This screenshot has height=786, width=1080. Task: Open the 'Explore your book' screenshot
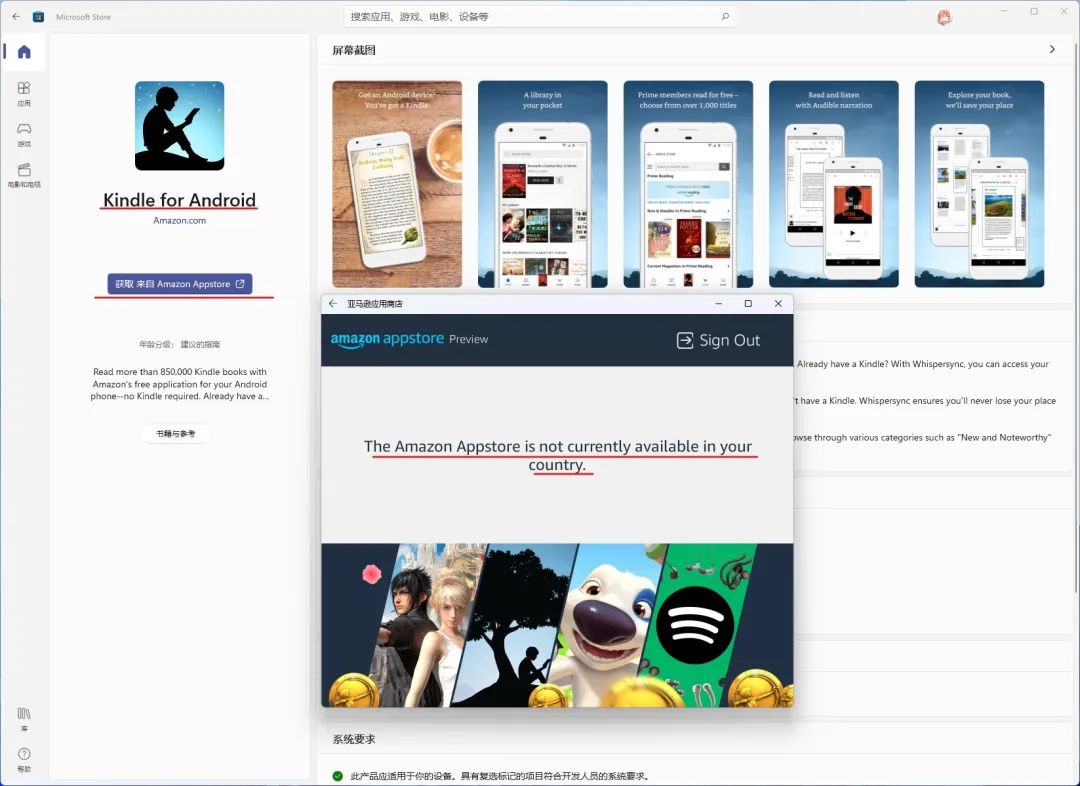point(979,184)
